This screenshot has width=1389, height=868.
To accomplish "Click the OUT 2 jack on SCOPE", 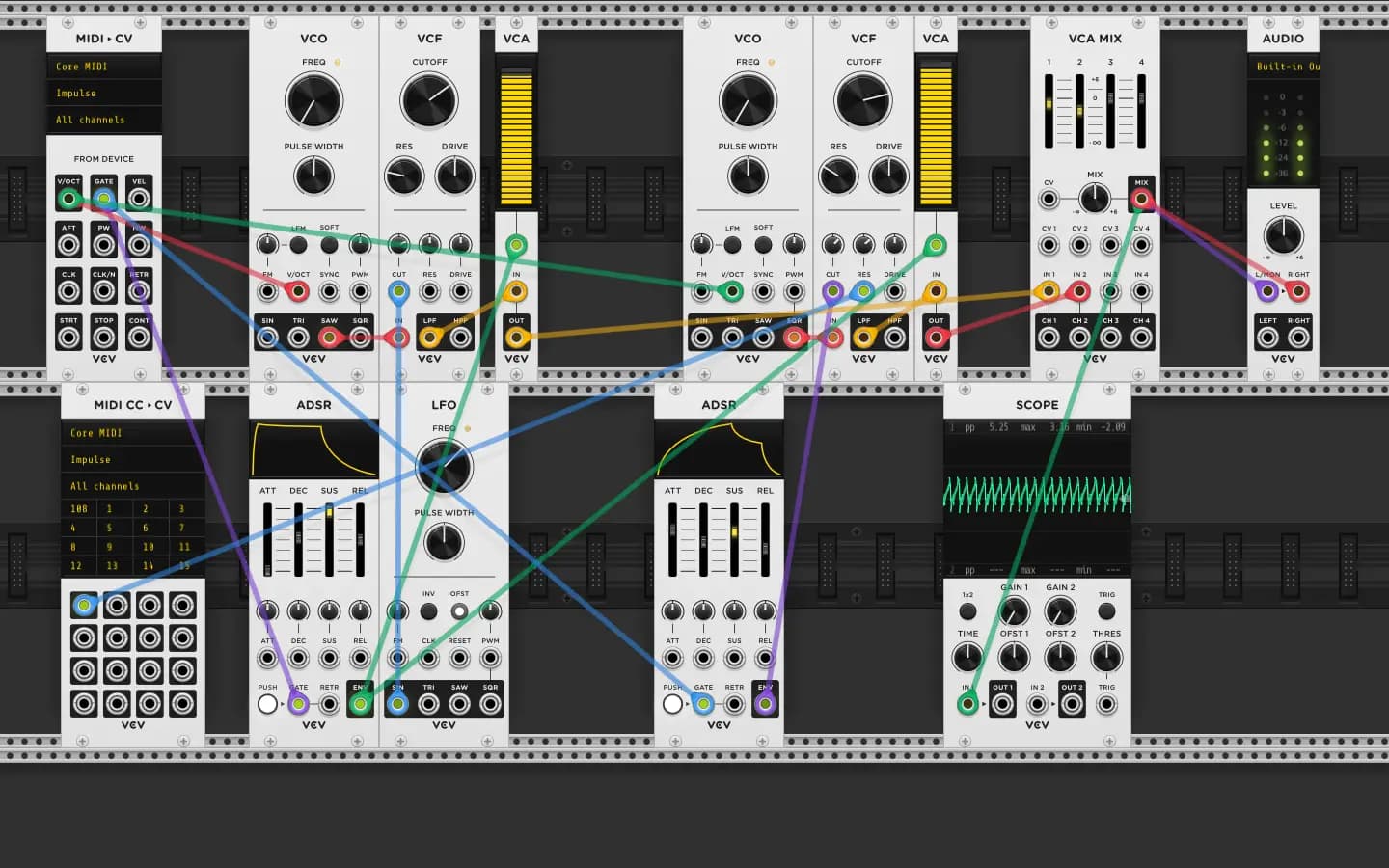I will [1072, 704].
